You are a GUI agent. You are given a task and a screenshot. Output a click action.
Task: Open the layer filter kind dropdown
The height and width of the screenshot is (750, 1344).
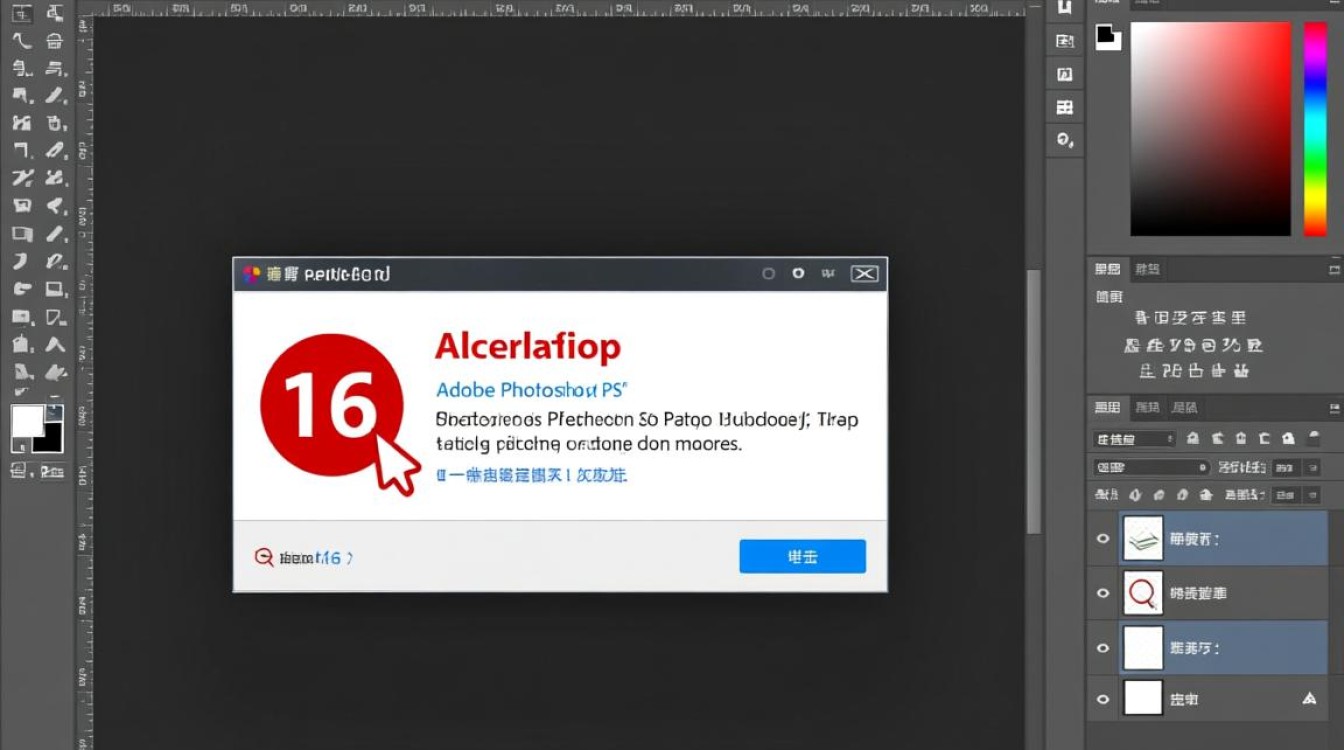click(x=1134, y=439)
